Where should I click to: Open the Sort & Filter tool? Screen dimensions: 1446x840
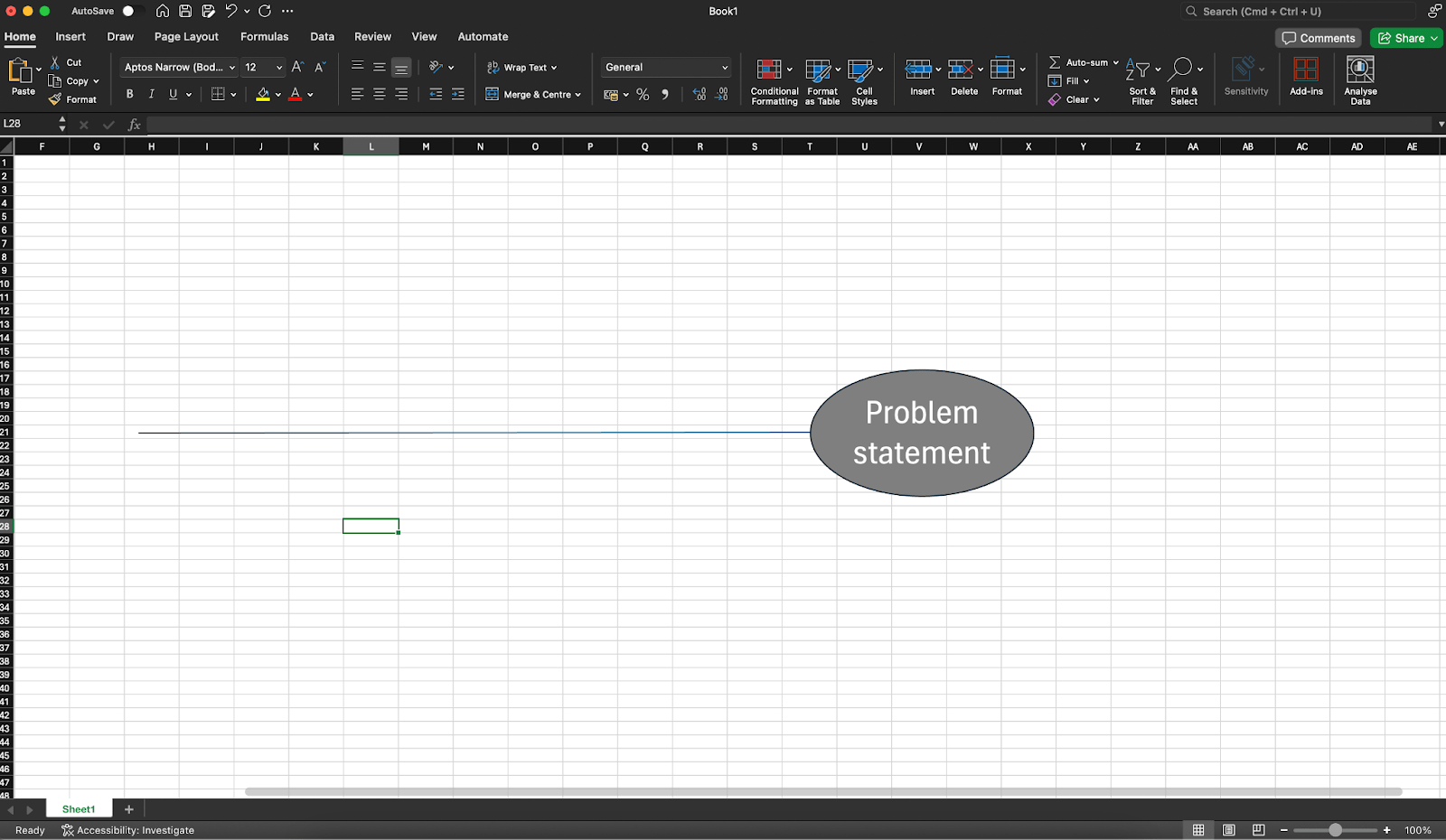tap(1141, 80)
